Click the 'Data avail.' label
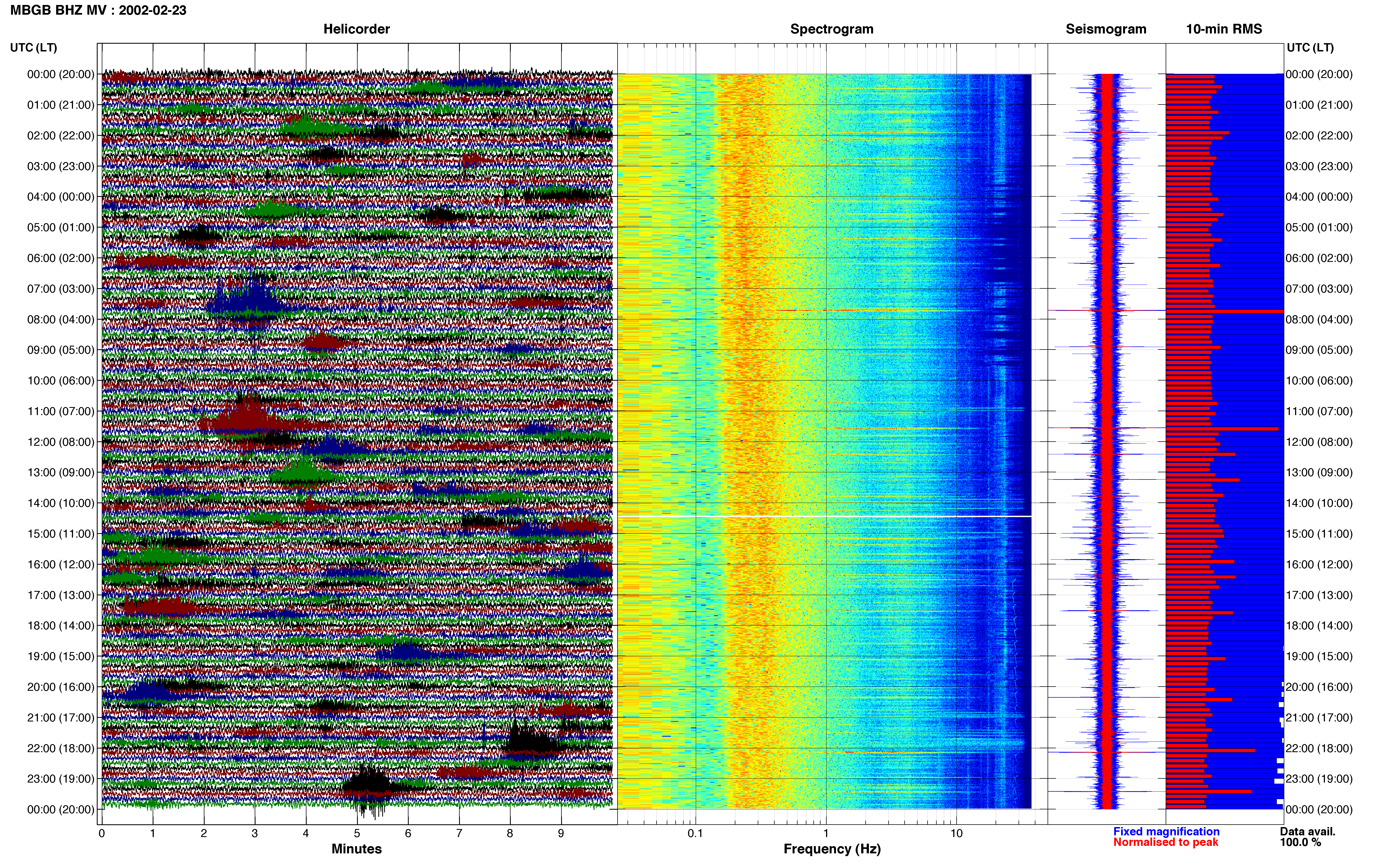This screenshot has height=868, width=1388. click(x=1308, y=832)
